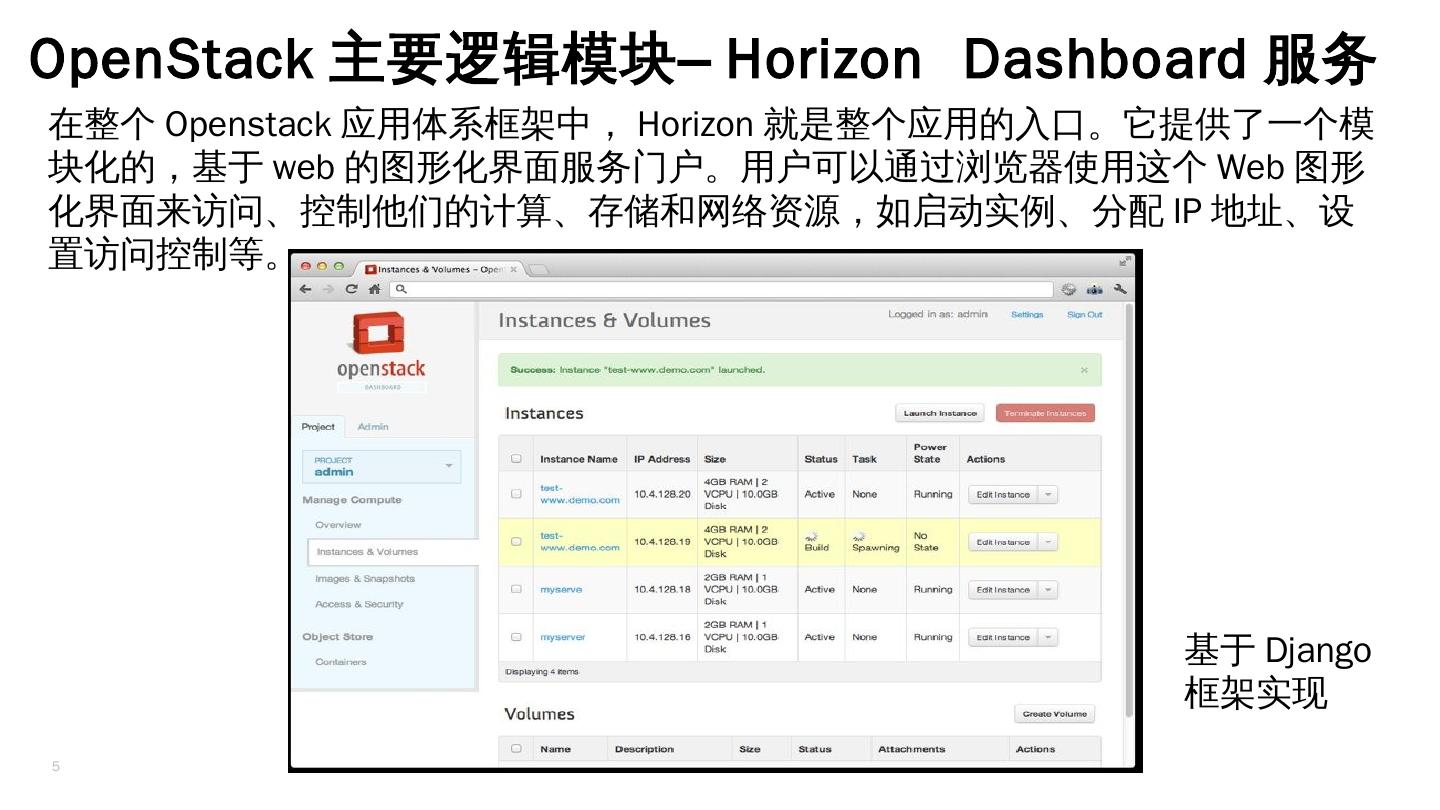Open the myserver instance link

[x=563, y=637]
